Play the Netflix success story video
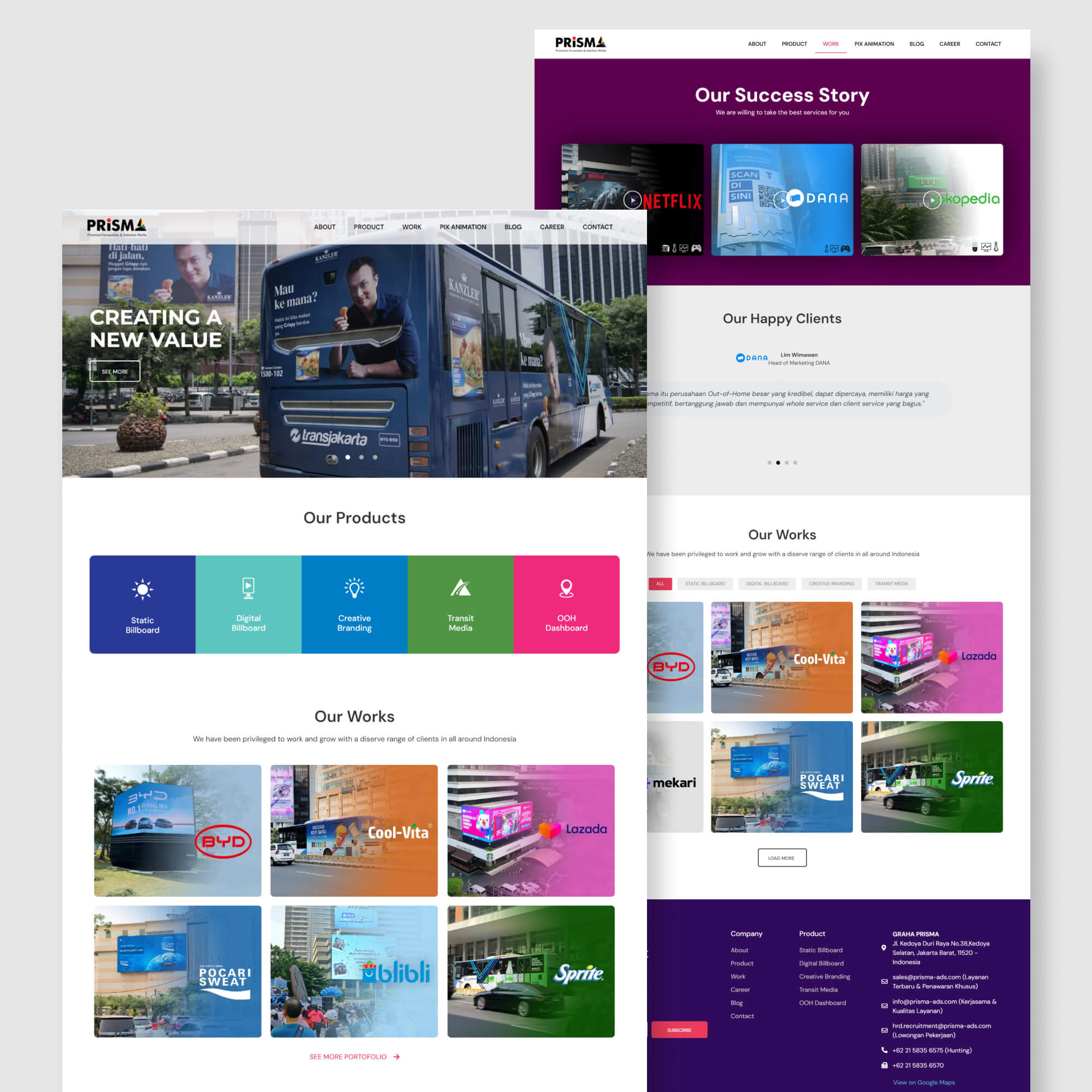Image resolution: width=1092 pixels, height=1092 pixels. pos(632,199)
